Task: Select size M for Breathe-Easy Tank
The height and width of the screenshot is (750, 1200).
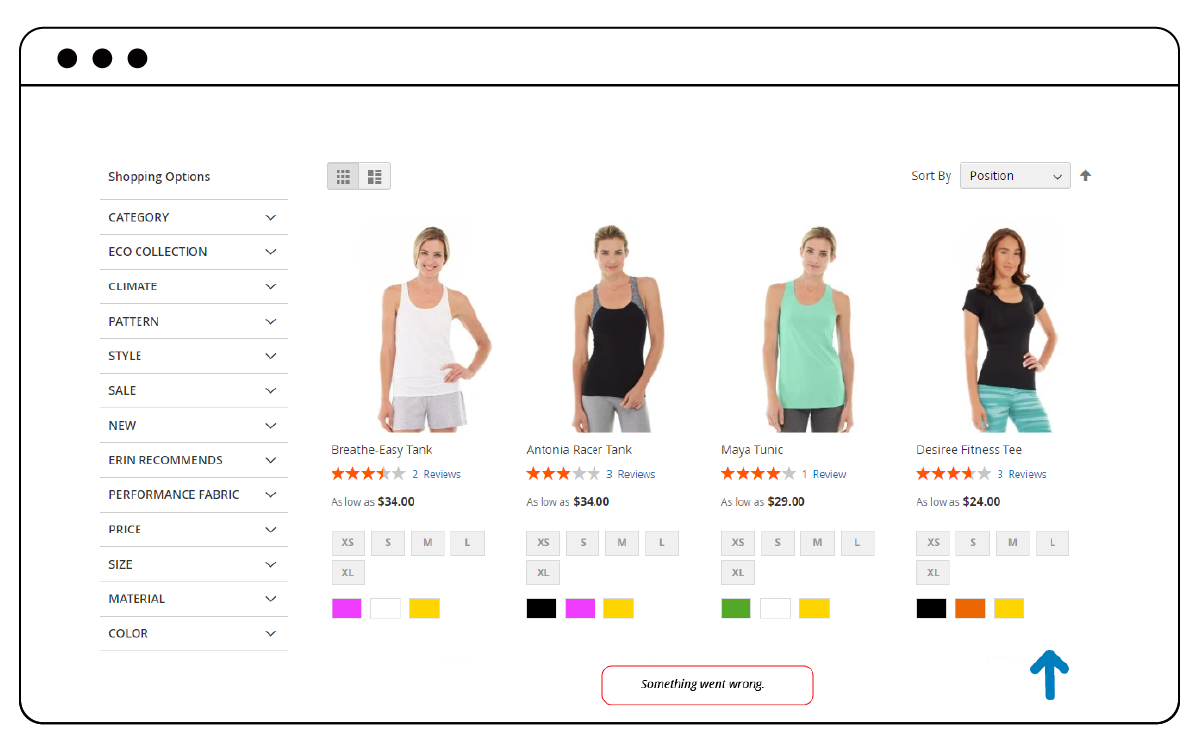Action: (427, 543)
